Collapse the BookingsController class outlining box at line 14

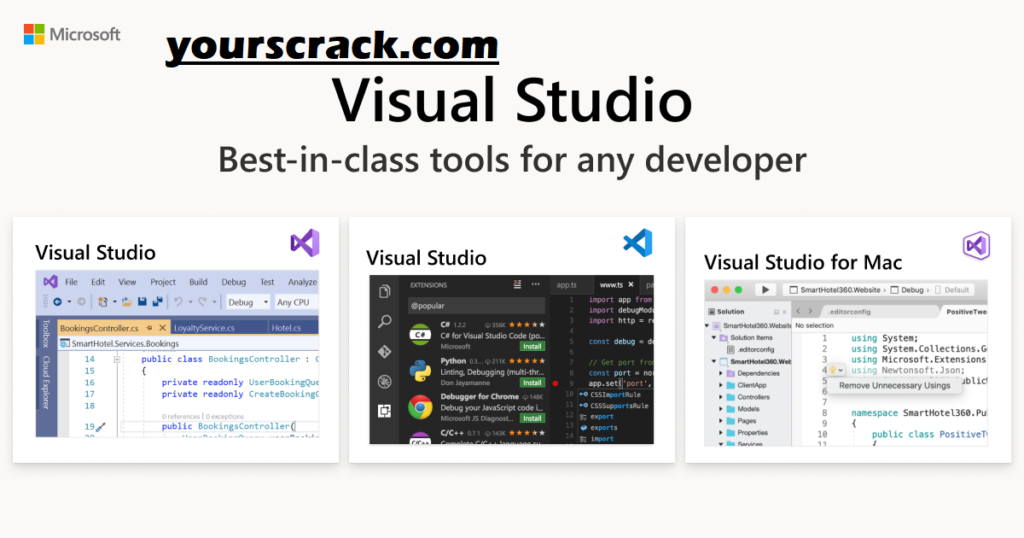116,359
